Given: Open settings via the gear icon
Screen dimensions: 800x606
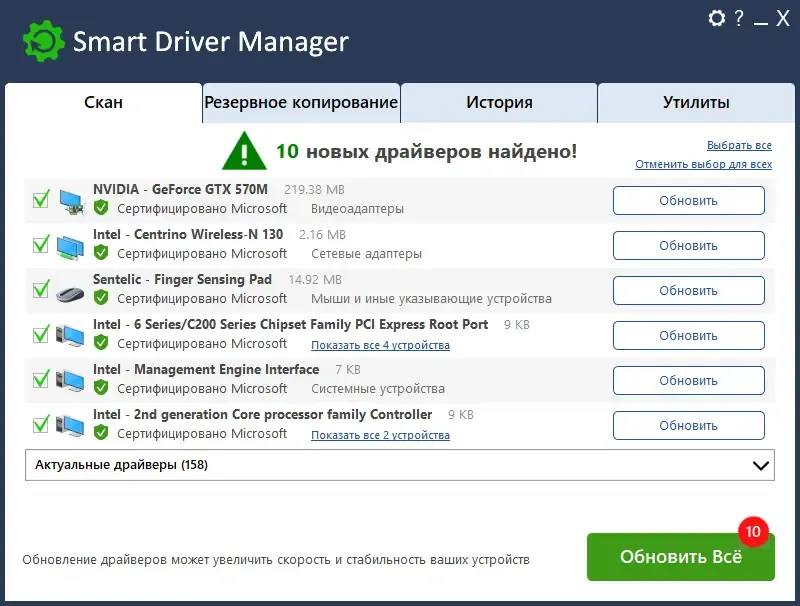Looking at the screenshot, I should coord(716,18).
